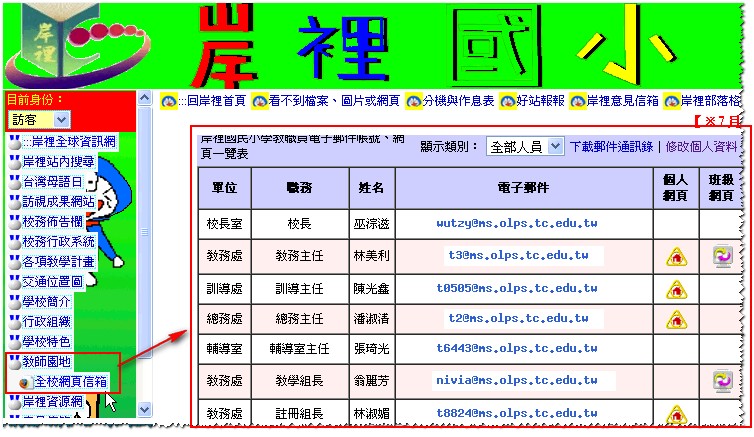
Task: Click the bullet icon beside 校務佈告欄
Action: coord(15,223)
